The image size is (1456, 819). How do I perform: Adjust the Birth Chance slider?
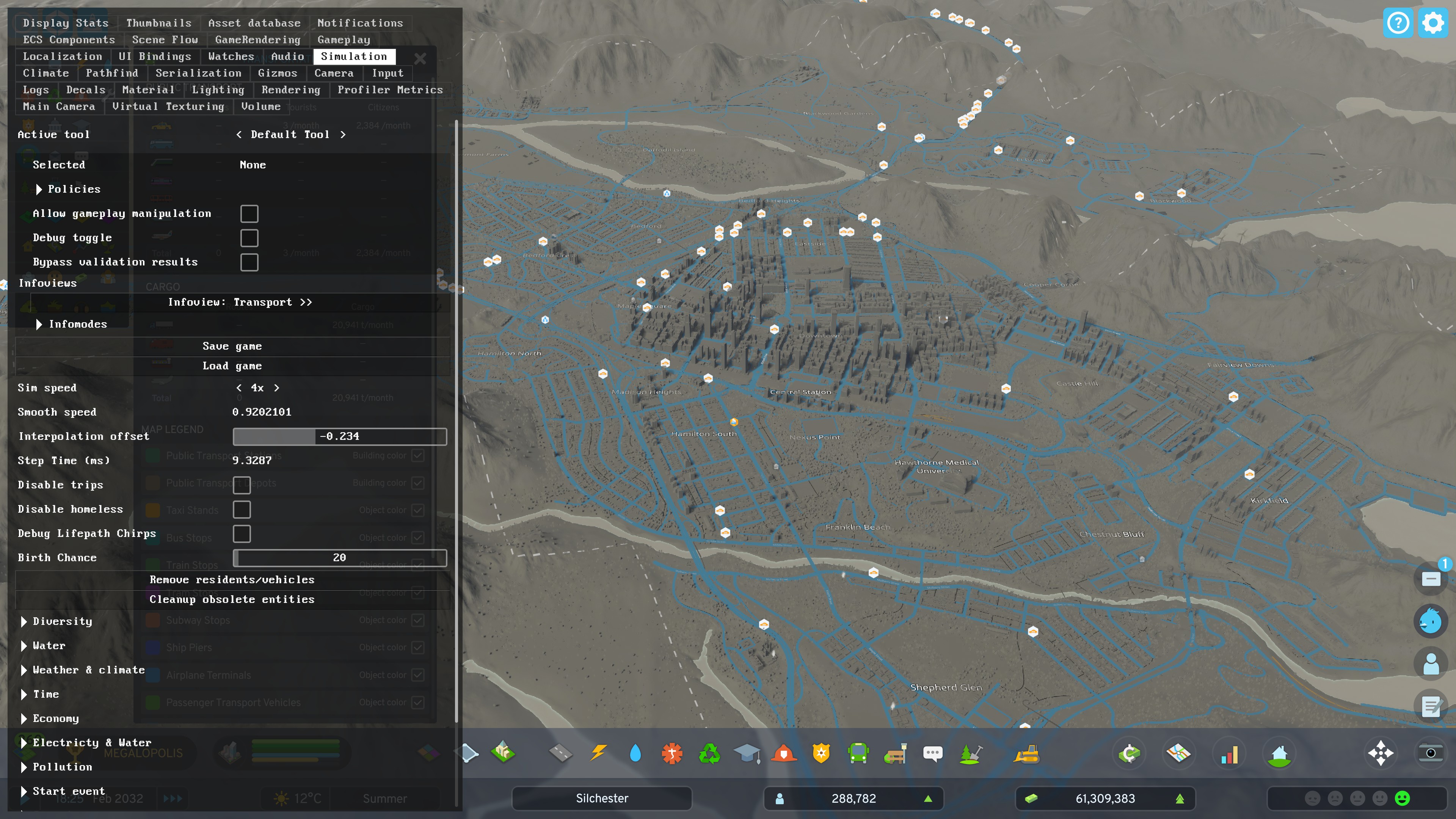[340, 558]
